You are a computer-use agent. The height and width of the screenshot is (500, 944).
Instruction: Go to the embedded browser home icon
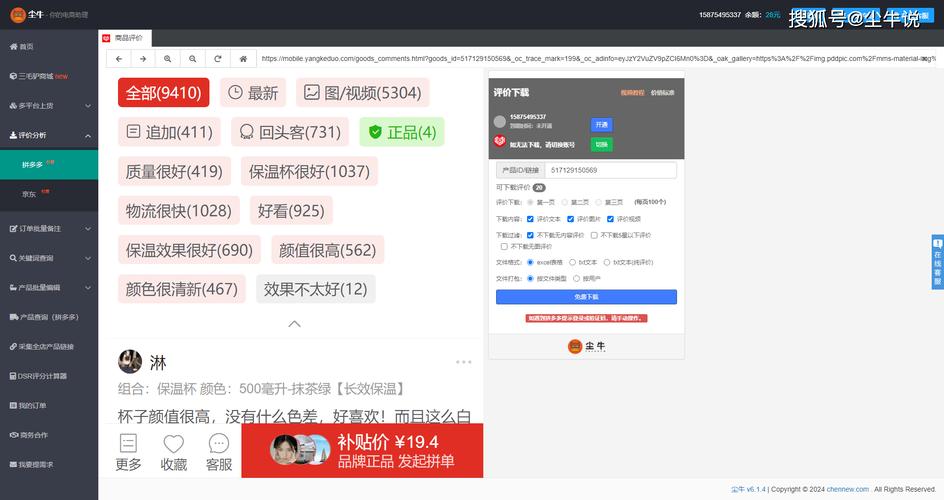pyautogui.click(x=243, y=59)
